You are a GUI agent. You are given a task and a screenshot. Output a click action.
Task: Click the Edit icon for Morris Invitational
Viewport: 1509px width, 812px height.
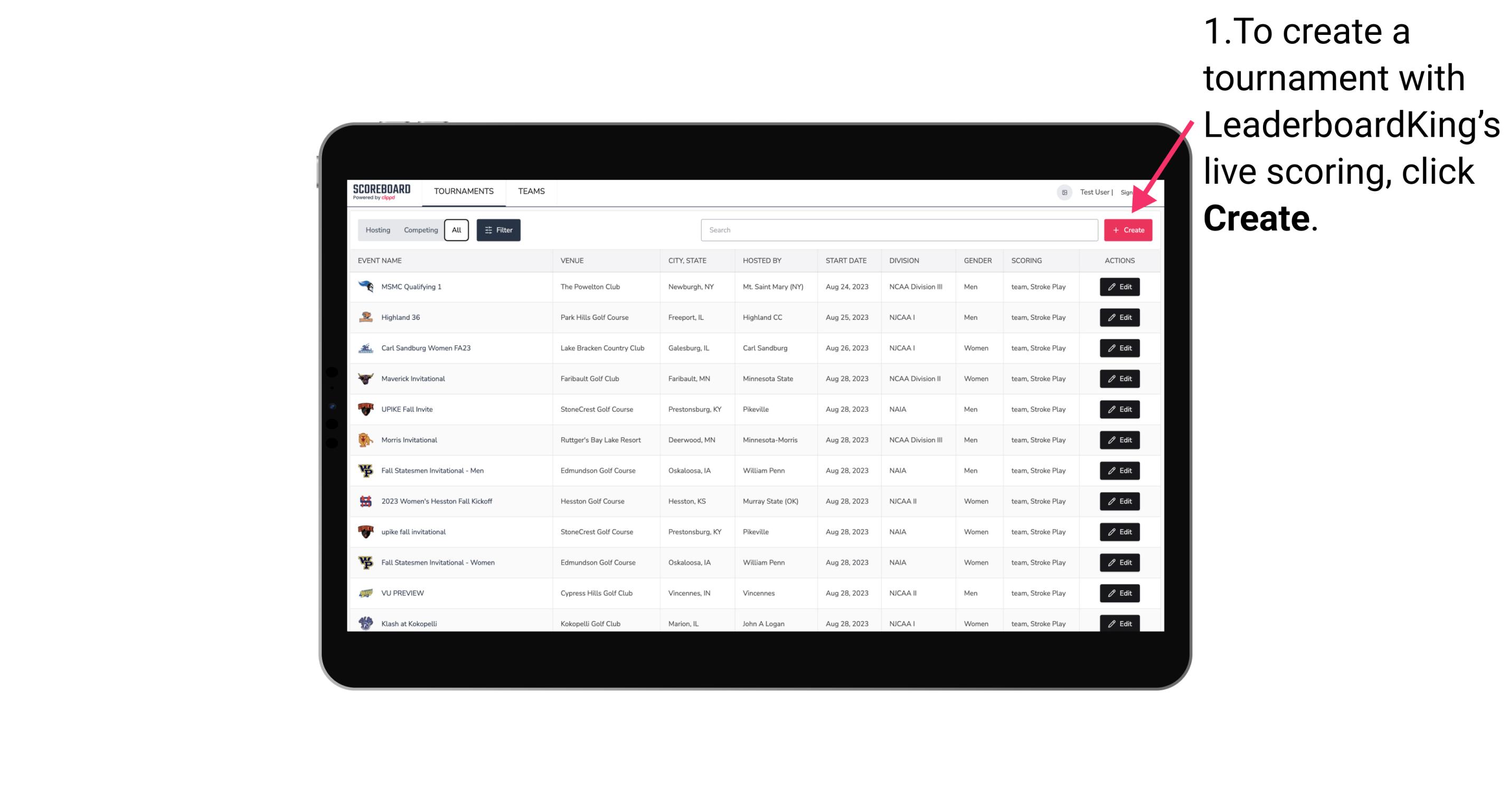[x=1119, y=439]
